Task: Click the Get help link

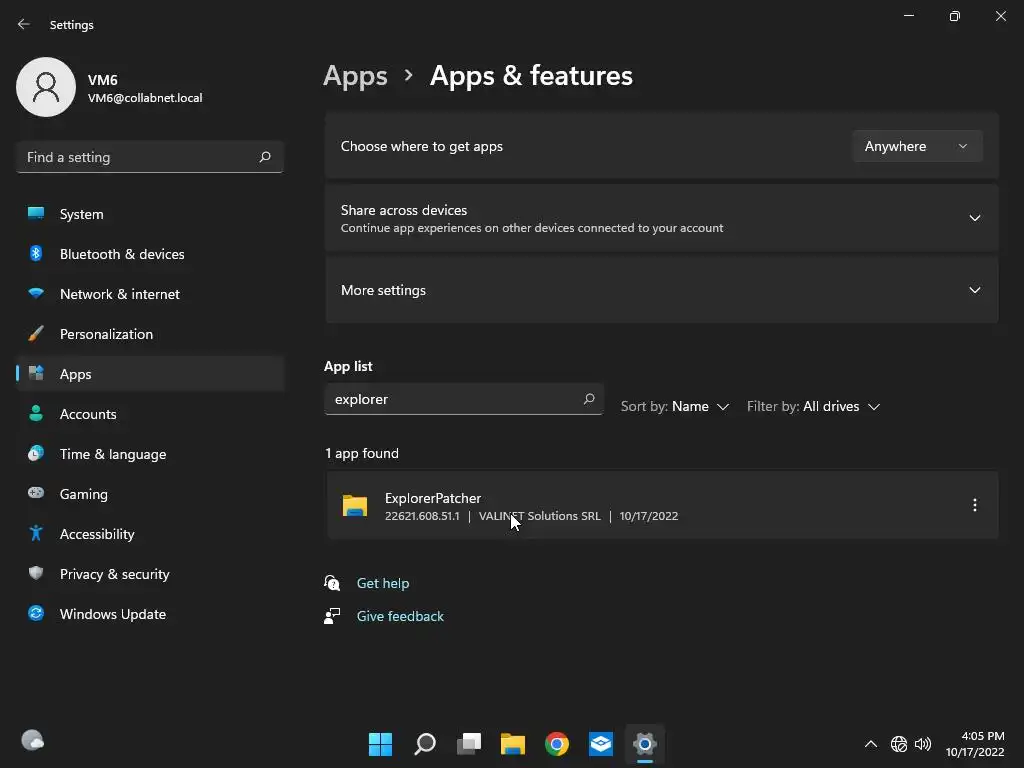Action: (x=383, y=583)
